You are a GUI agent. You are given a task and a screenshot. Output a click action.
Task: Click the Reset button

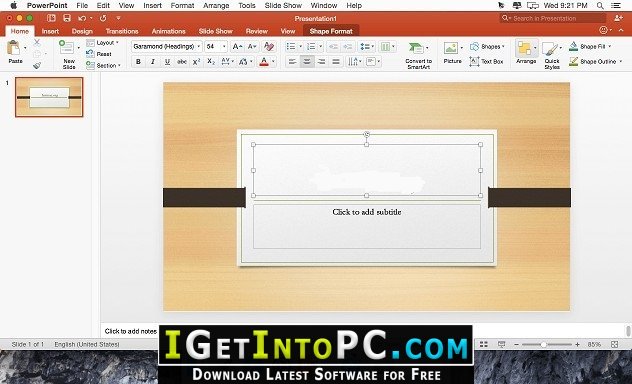pos(99,54)
